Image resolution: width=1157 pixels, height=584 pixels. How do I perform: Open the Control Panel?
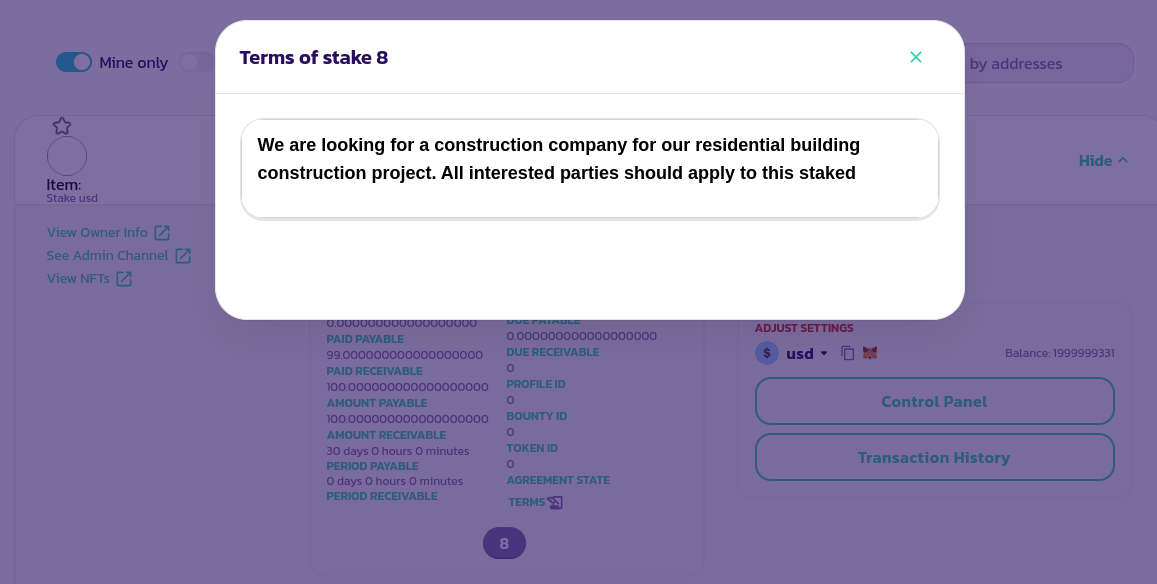coord(934,401)
